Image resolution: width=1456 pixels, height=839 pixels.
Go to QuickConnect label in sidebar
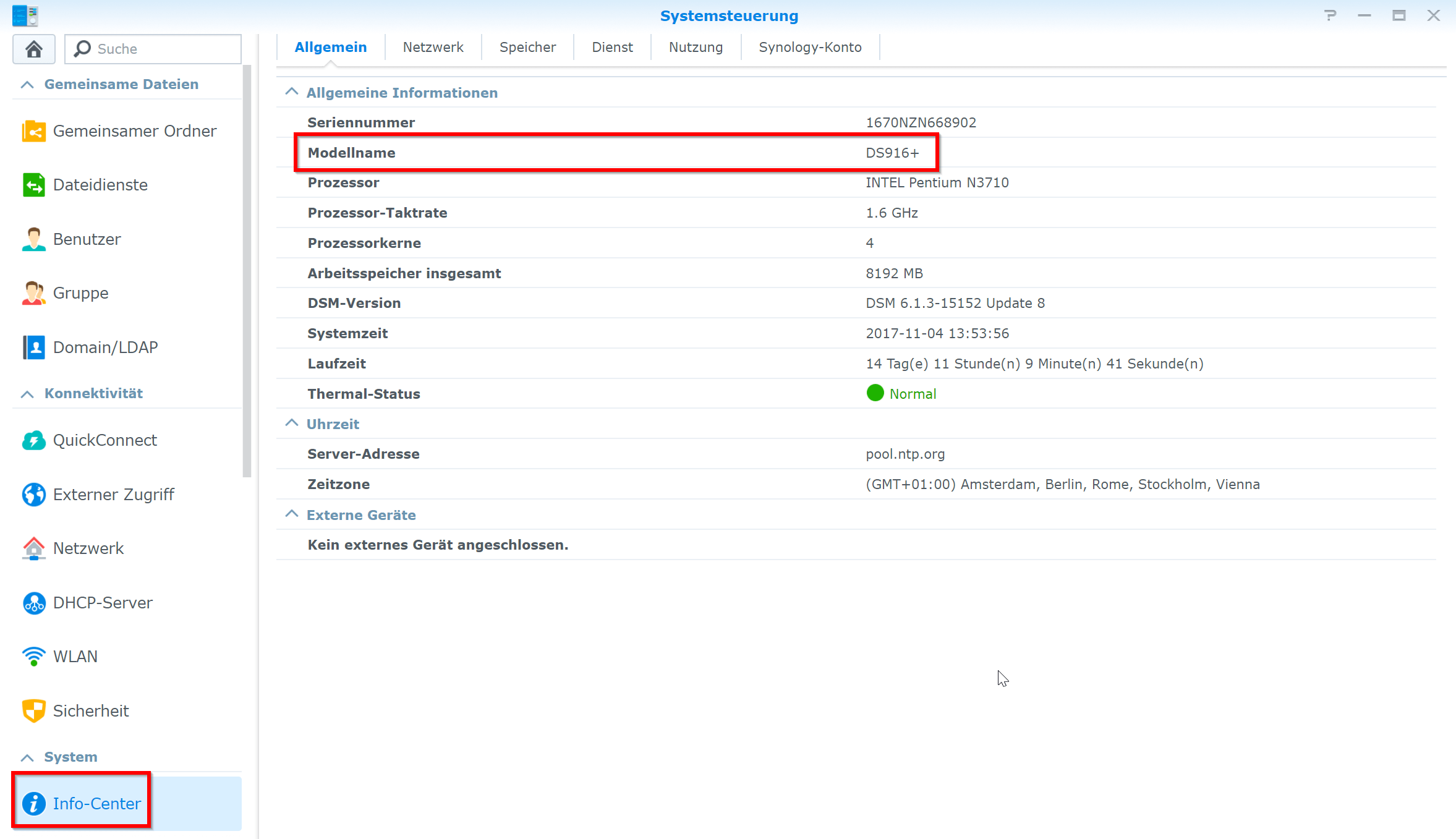(x=105, y=440)
